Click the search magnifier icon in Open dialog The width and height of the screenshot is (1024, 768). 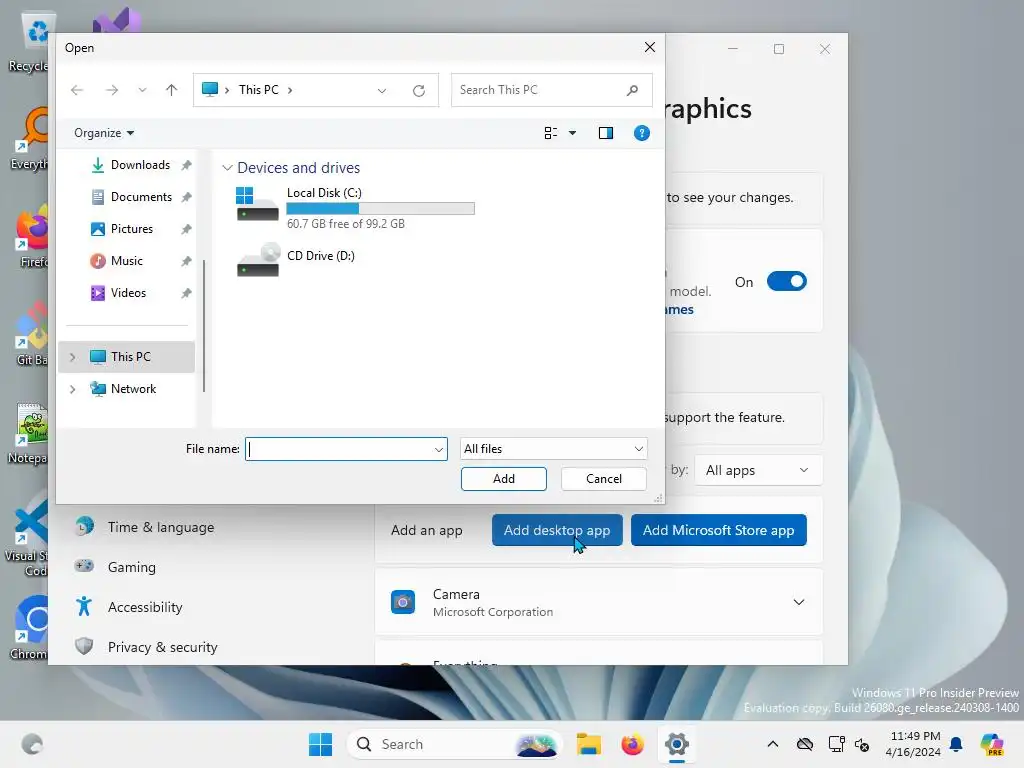(632, 90)
